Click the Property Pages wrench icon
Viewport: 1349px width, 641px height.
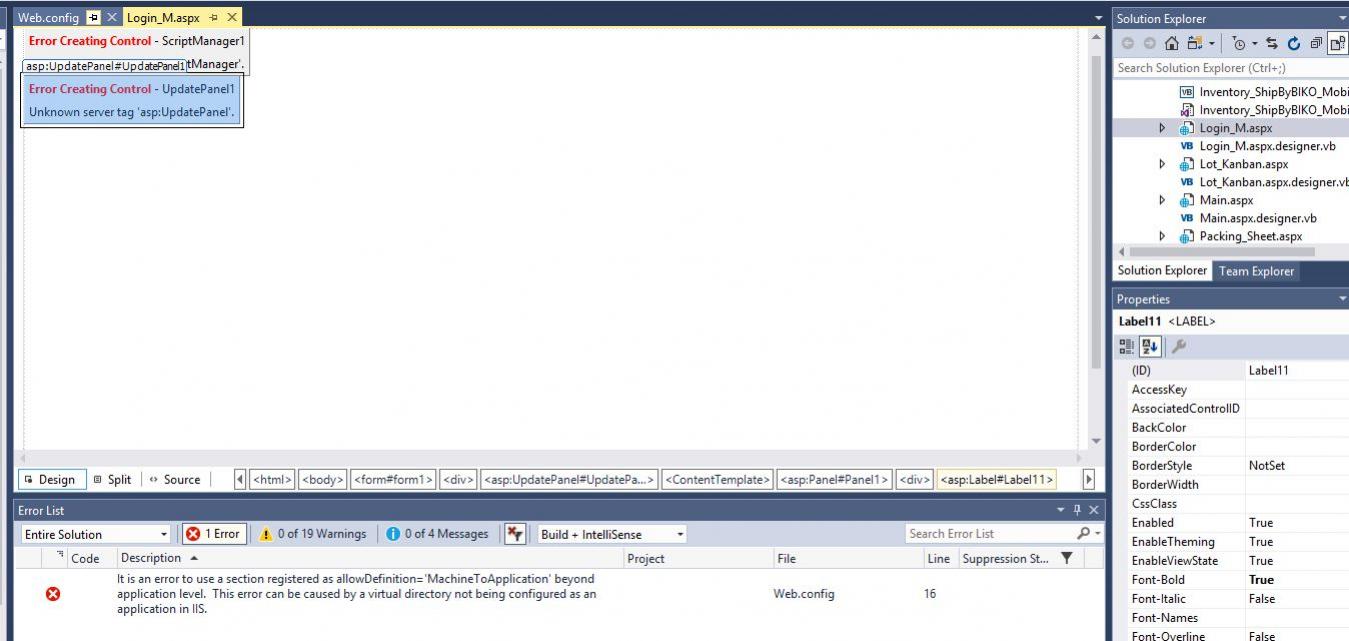tap(1179, 346)
